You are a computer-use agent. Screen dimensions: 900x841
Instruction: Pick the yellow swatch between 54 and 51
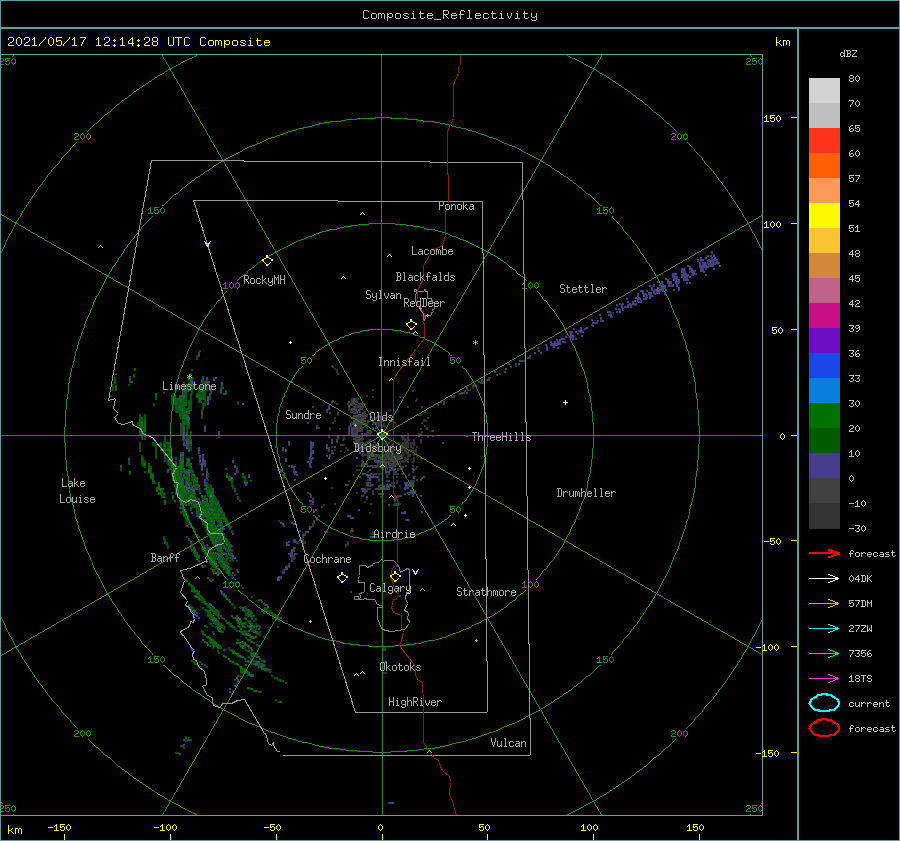(824, 215)
